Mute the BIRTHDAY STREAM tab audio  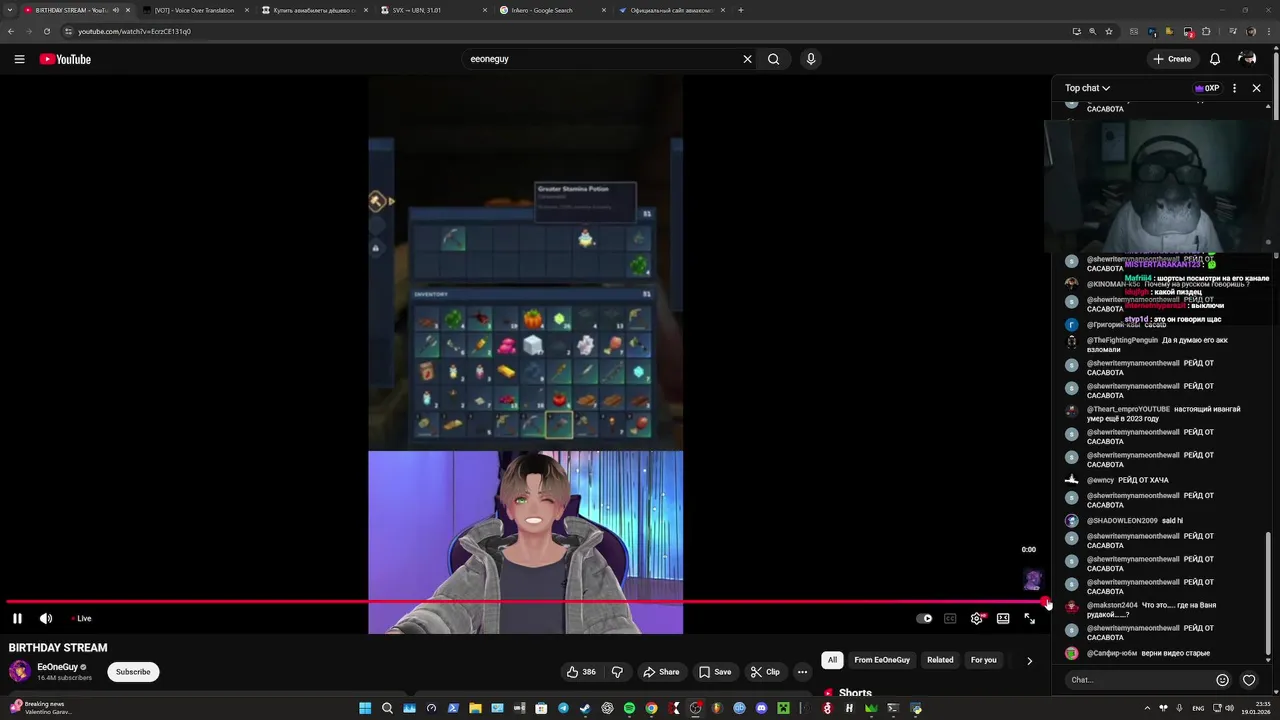116,10
